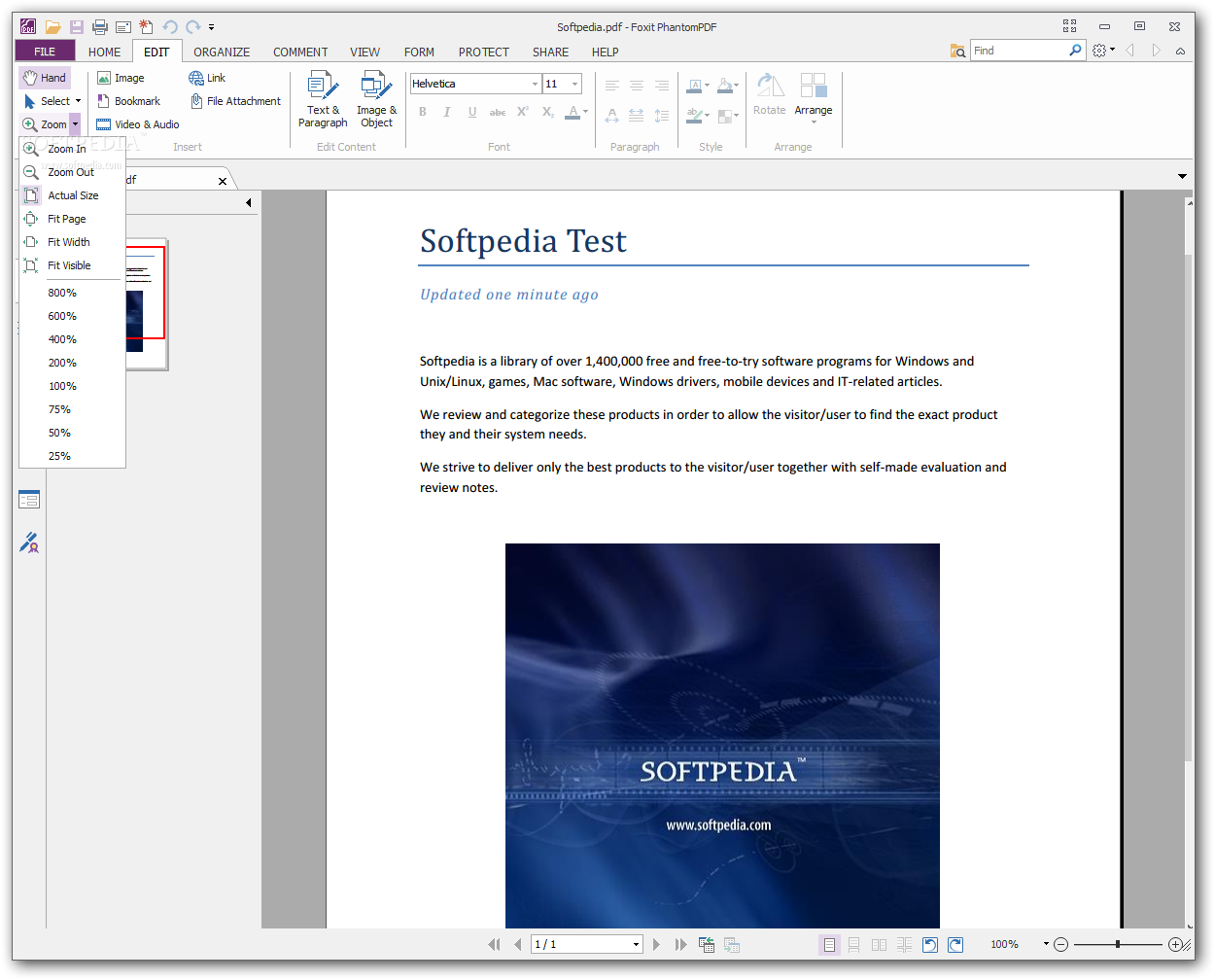The image size is (1215, 980).
Task: Expand the Select tool dropdown
Action: pyautogui.click(x=78, y=101)
